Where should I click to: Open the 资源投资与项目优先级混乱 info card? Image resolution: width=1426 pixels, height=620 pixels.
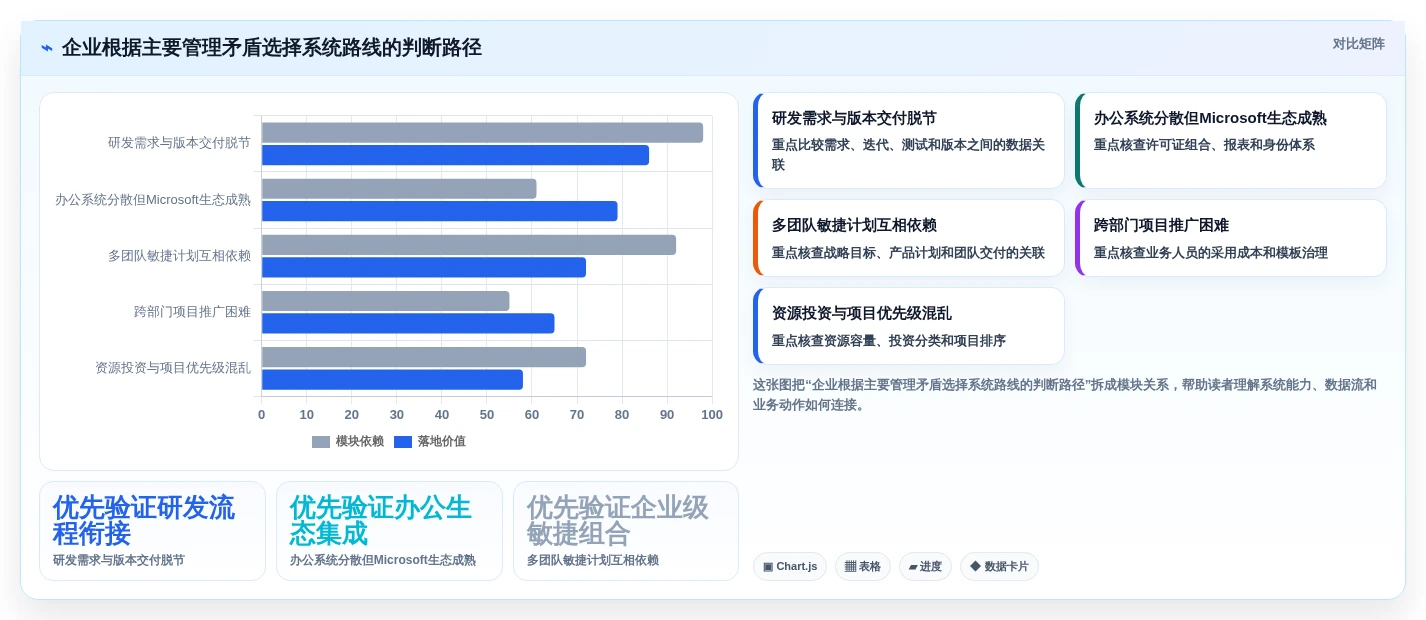(909, 326)
